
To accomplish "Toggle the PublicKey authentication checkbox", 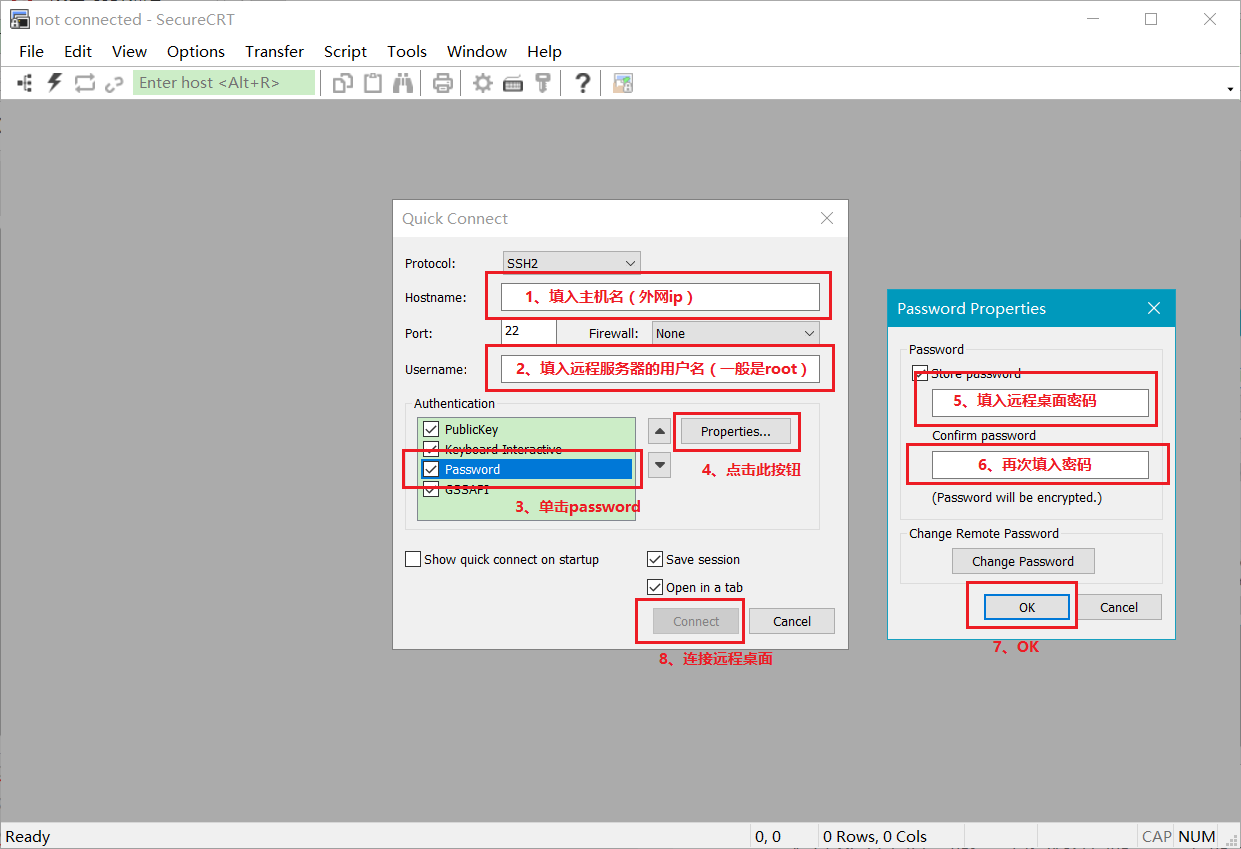I will pyautogui.click(x=431, y=430).
